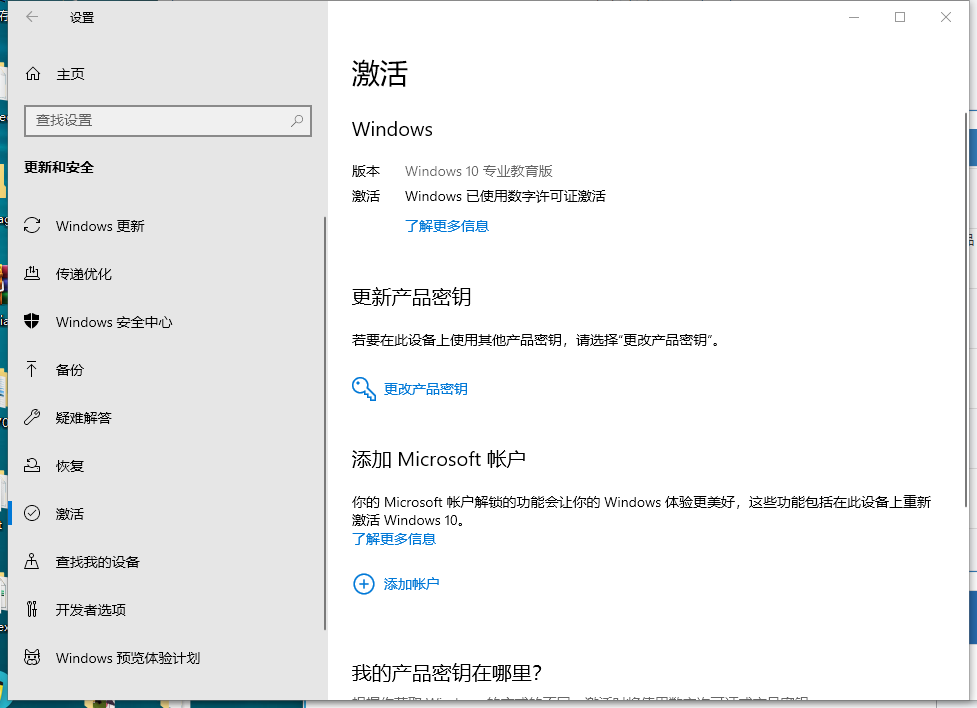This screenshot has height=708, width=977.
Task: Click 添加帐户 link
Action: coord(411,584)
